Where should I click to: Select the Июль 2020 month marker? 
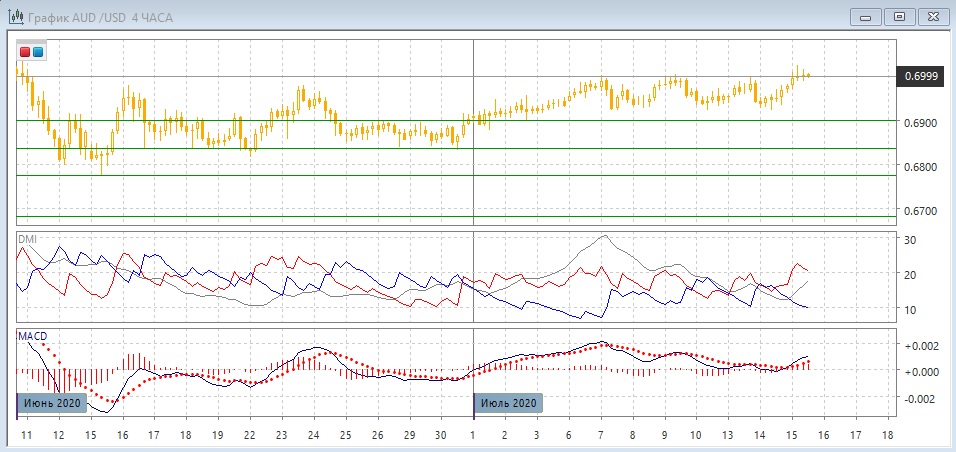pos(509,403)
